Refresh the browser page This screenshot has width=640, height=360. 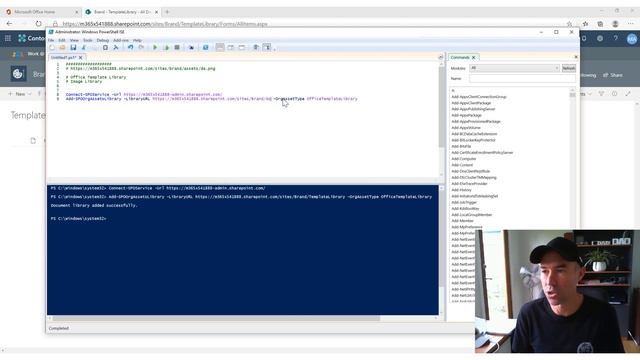tap(38, 24)
